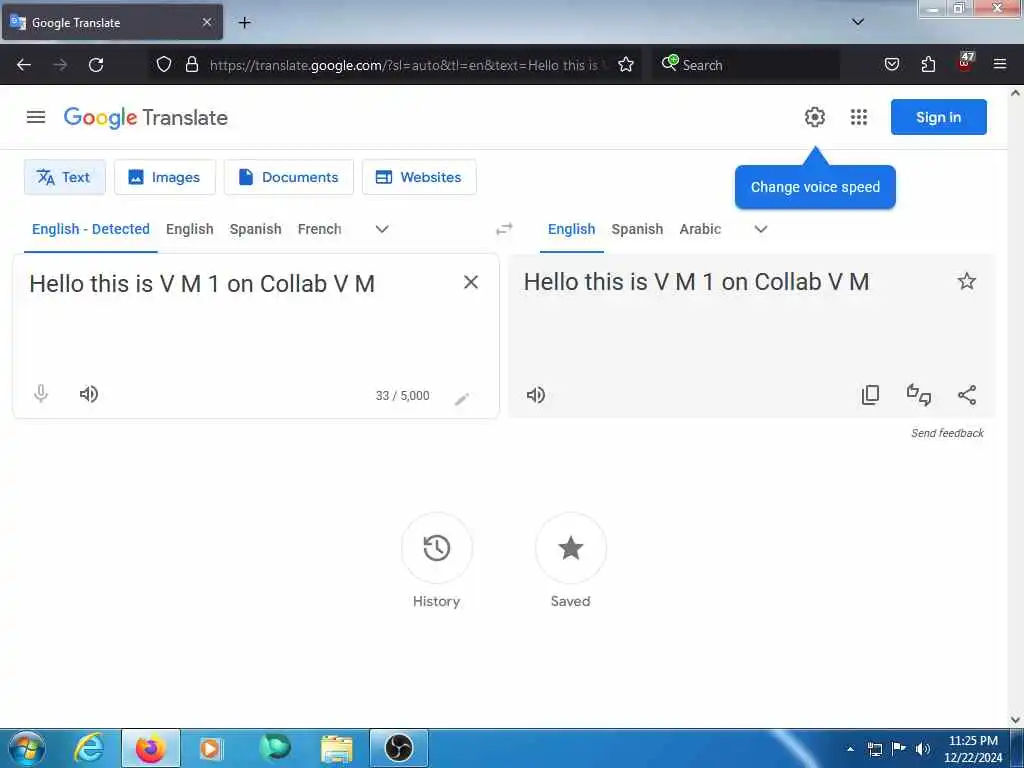Copy the translation to the clipboard

point(871,394)
